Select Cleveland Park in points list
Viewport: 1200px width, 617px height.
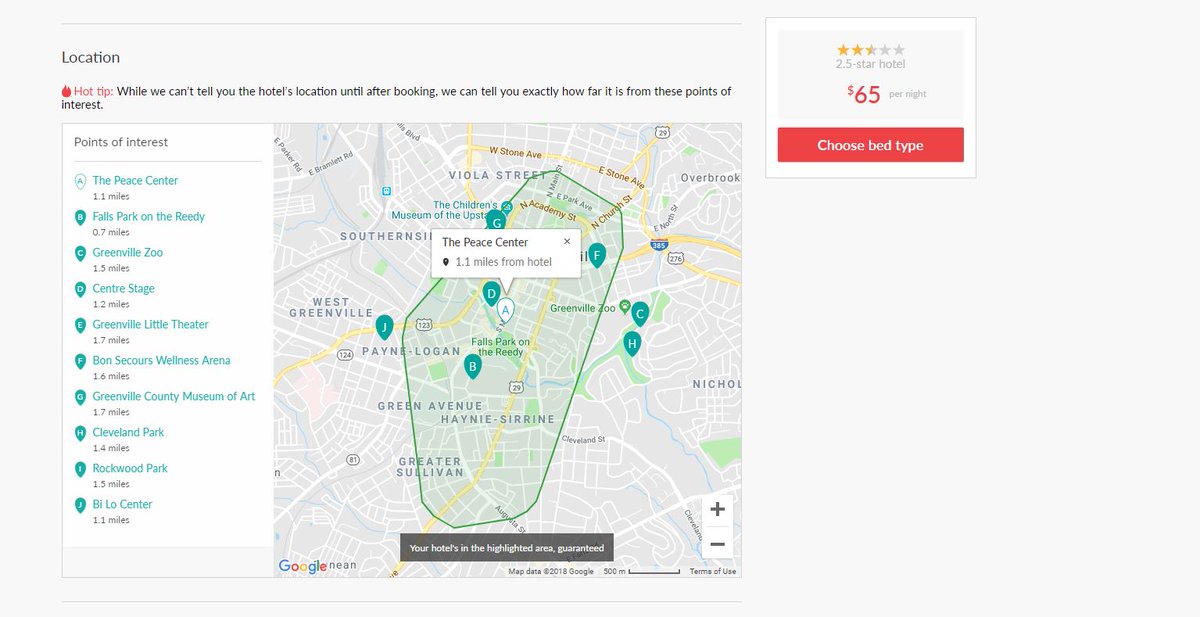coord(129,433)
